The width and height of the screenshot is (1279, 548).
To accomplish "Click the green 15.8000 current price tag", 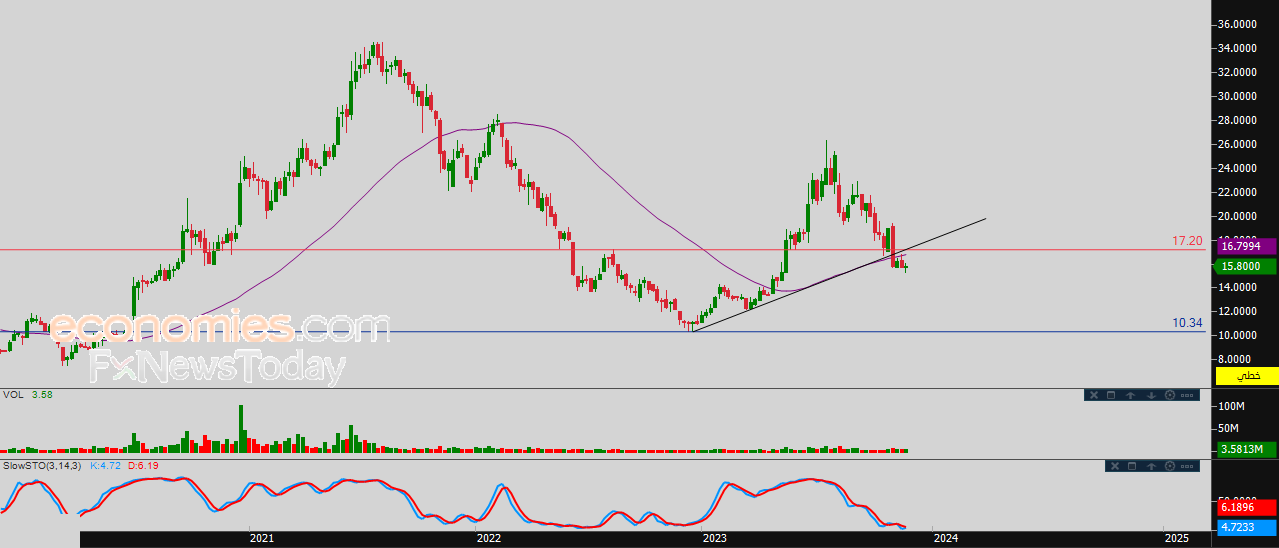I will coord(1246,266).
